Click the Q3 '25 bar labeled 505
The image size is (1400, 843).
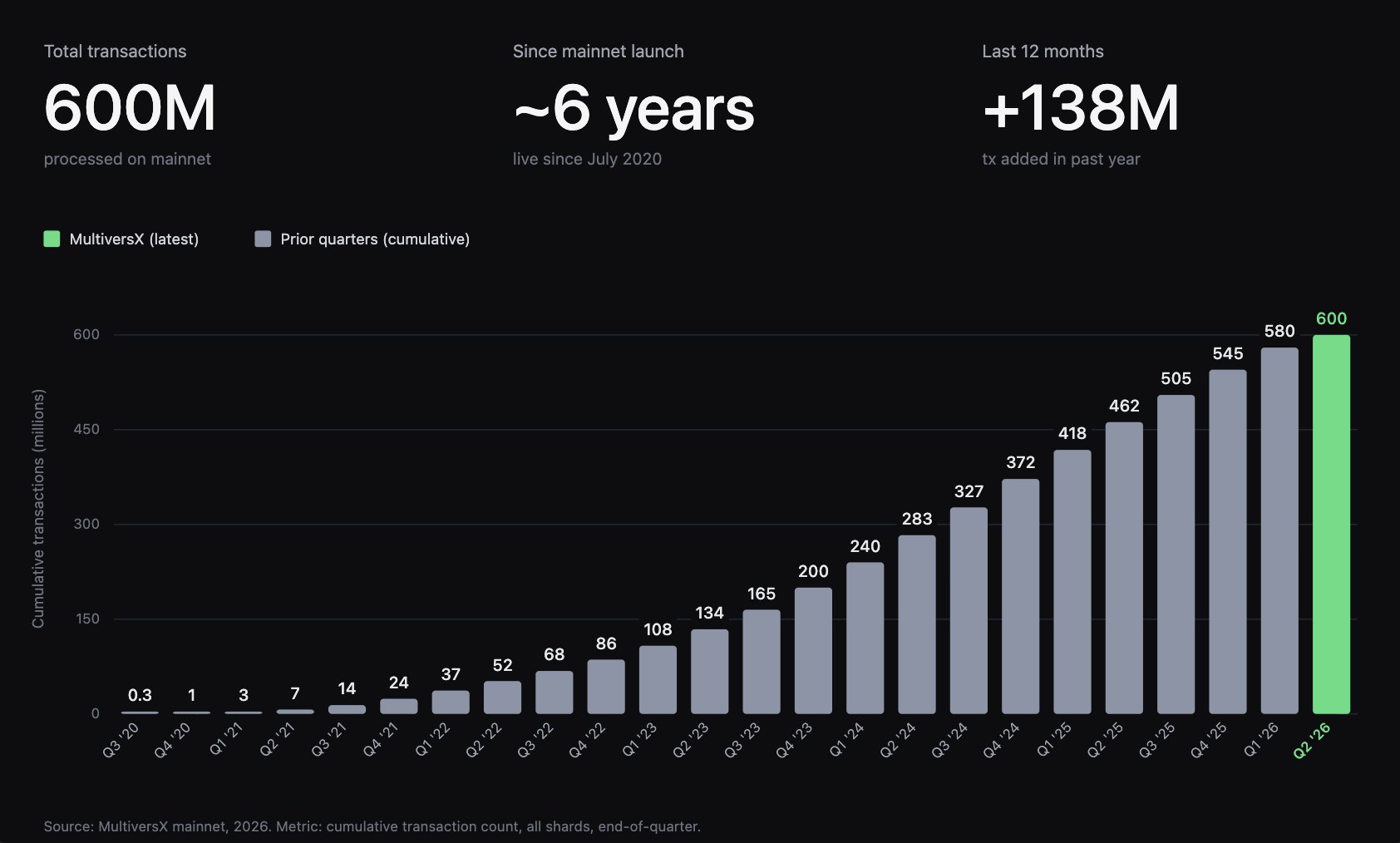click(1176, 555)
